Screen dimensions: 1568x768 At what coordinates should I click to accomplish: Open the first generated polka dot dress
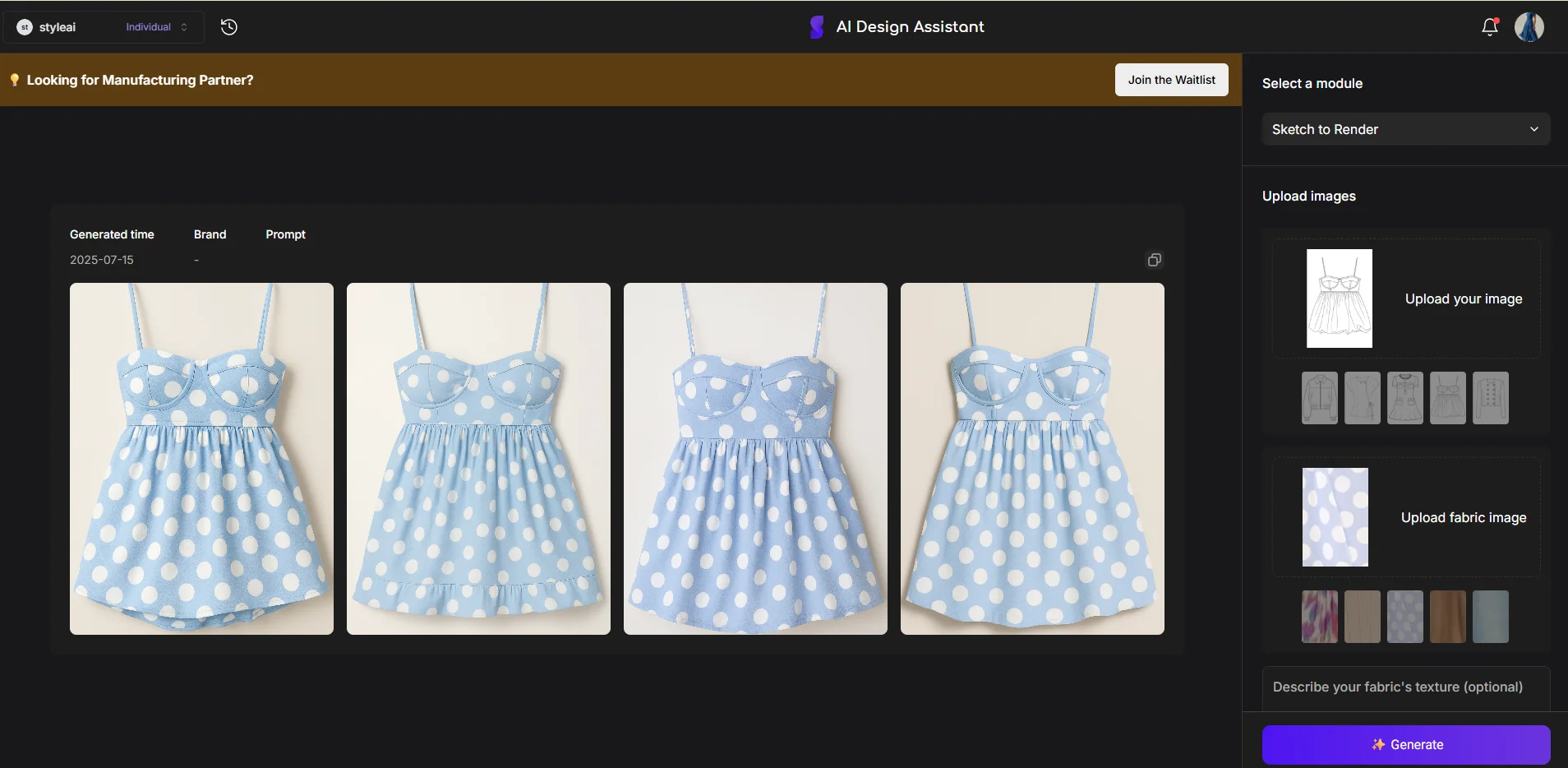point(201,459)
